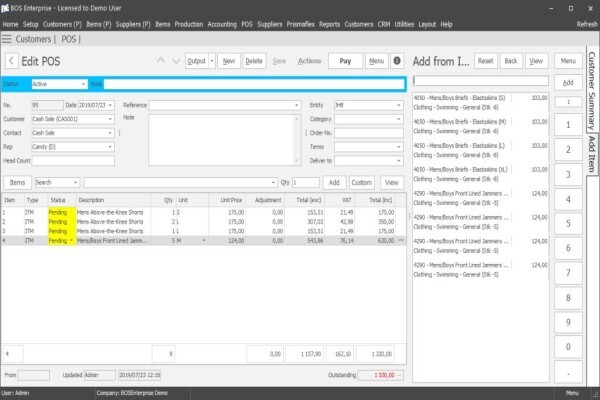600x400 pixels.
Task: Click the POS breadcrumb
Action: click(x=69, y=39)
